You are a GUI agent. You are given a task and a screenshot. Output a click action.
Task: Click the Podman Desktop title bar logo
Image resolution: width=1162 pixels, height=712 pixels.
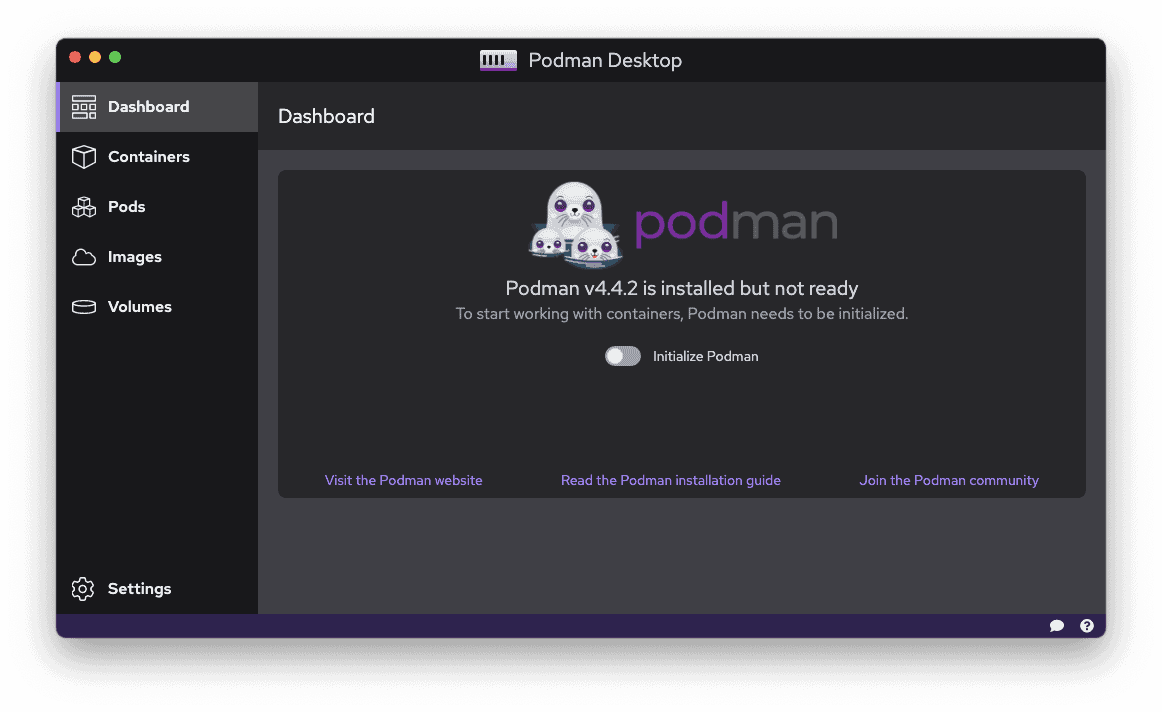tap(498, 60)
